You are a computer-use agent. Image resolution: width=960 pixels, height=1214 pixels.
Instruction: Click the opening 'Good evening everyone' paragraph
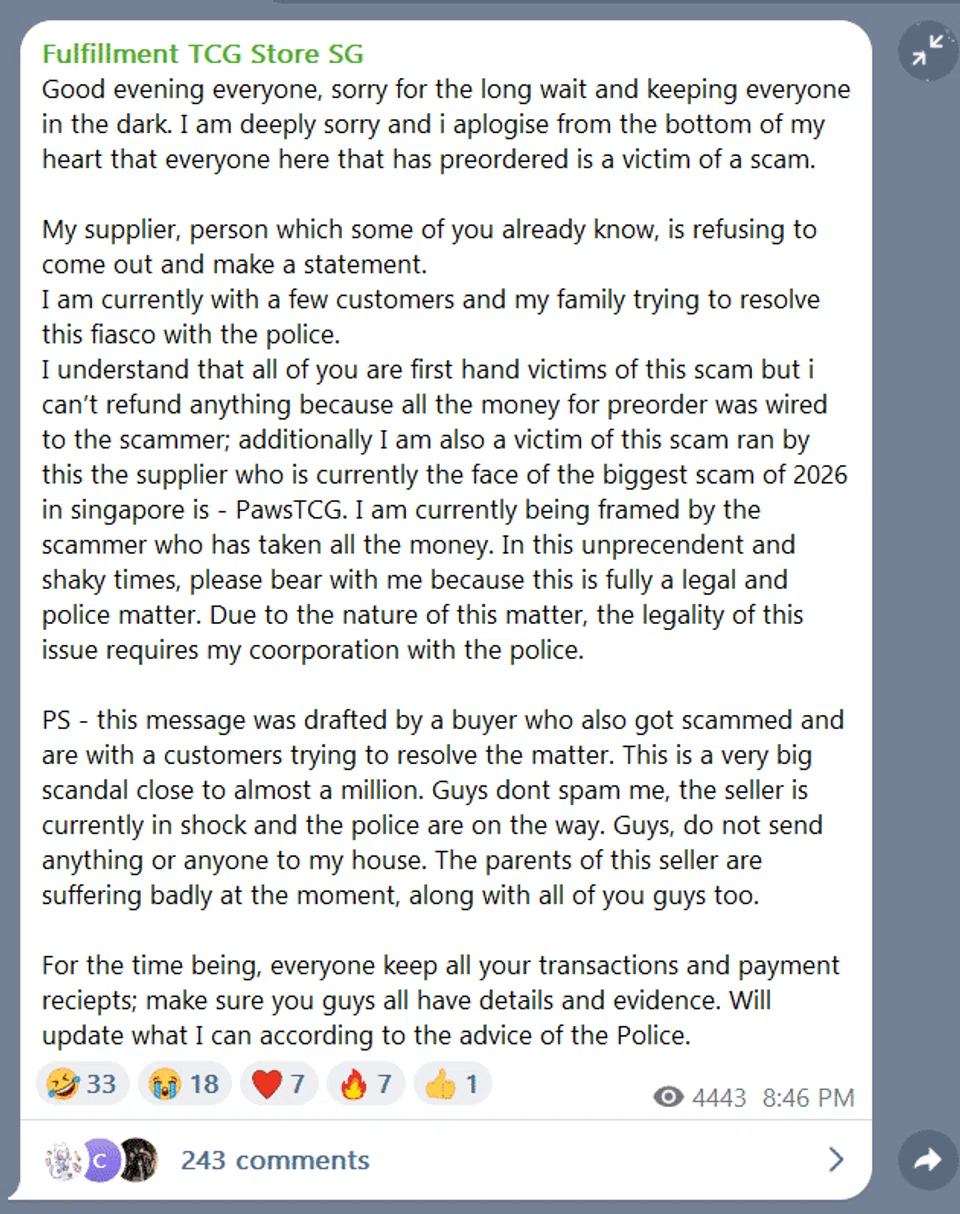tap(445, 124)
